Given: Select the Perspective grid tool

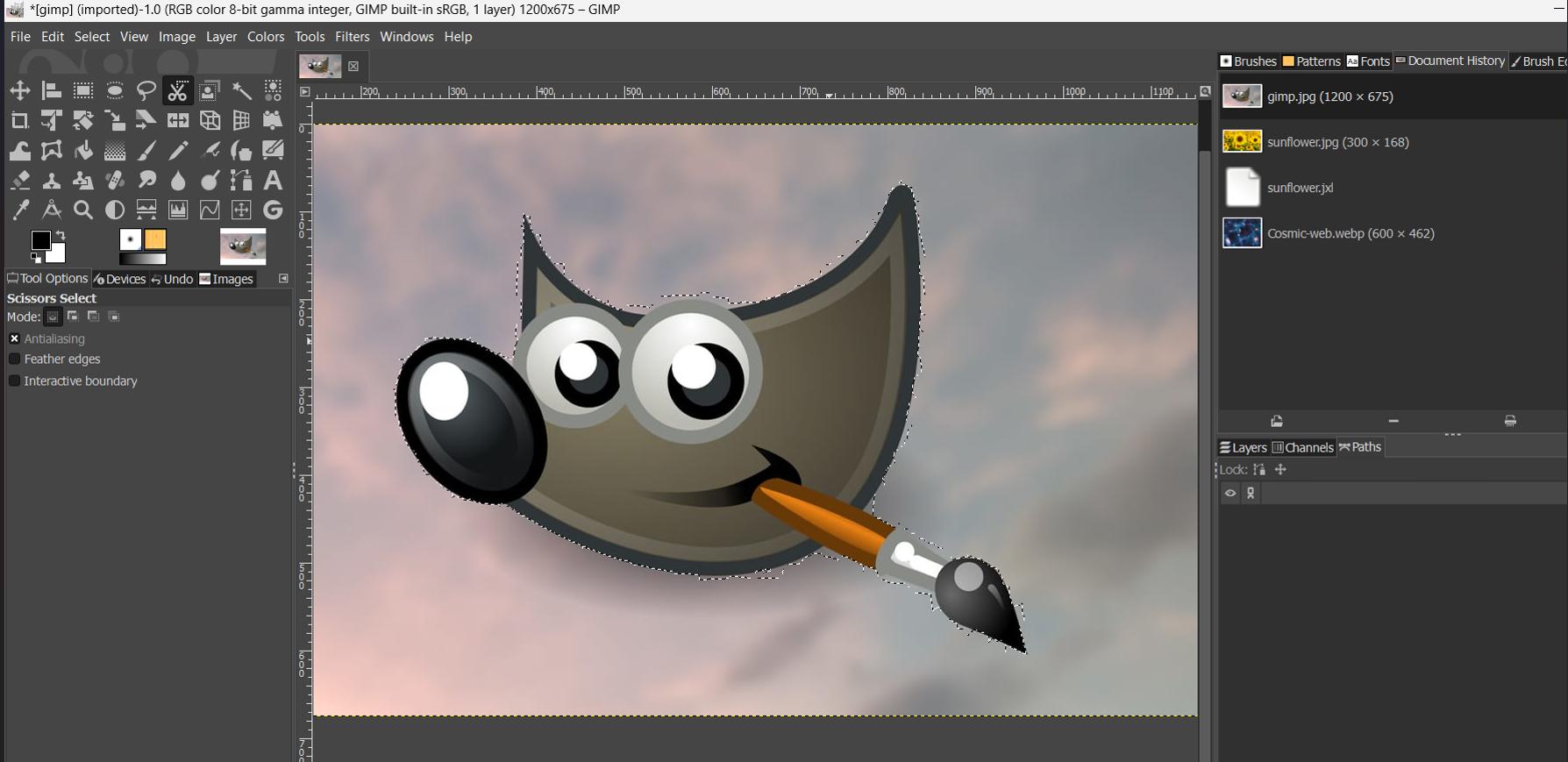Looking at the screenshot, I should click(241, 120).
